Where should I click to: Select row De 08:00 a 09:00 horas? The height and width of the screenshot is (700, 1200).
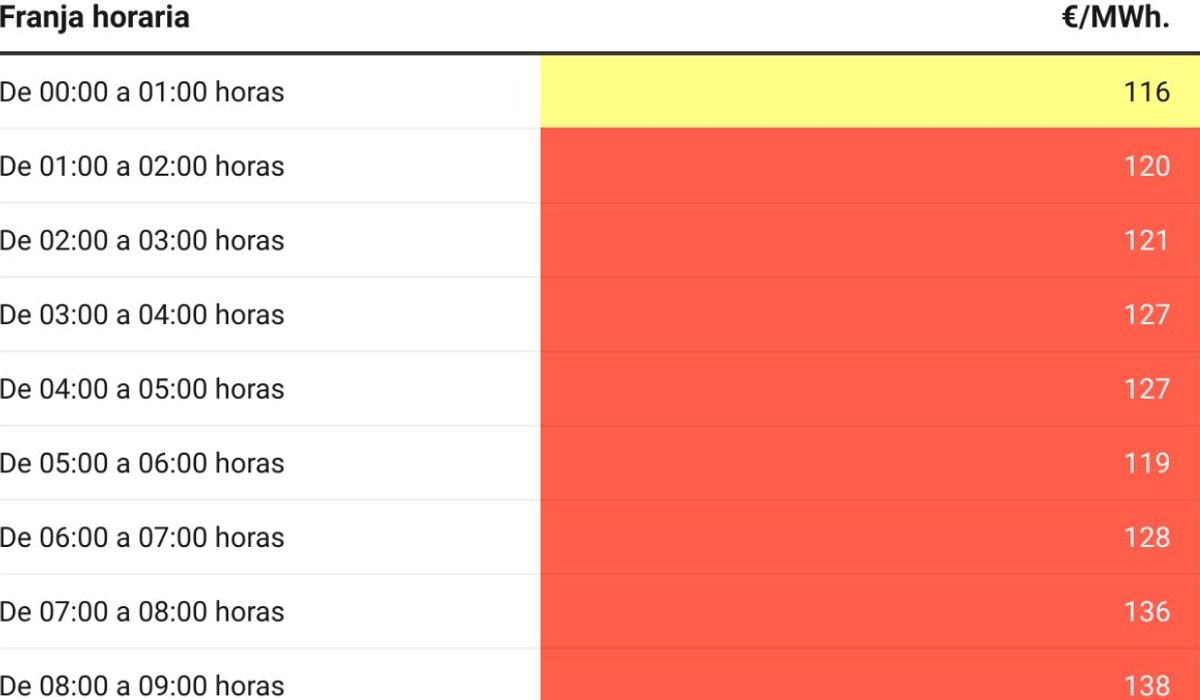[600, 675]
